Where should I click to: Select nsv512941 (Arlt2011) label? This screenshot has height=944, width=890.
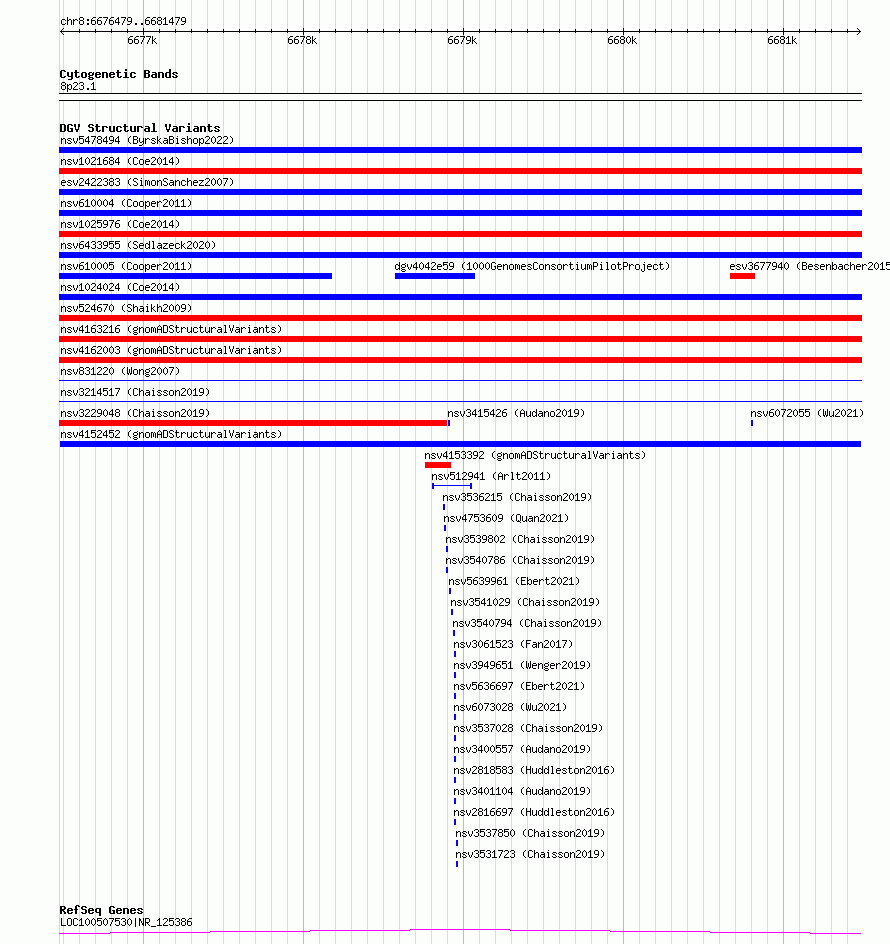pos(491,476)
